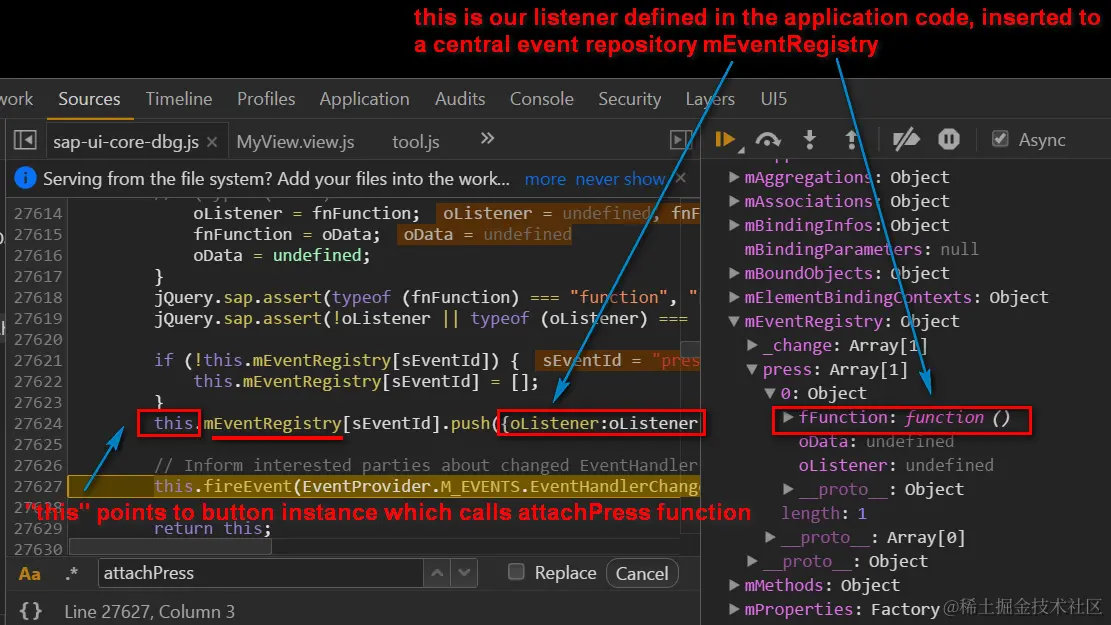
Task: Click 'Line 27627, Column 3' status text
Action: 150,612
